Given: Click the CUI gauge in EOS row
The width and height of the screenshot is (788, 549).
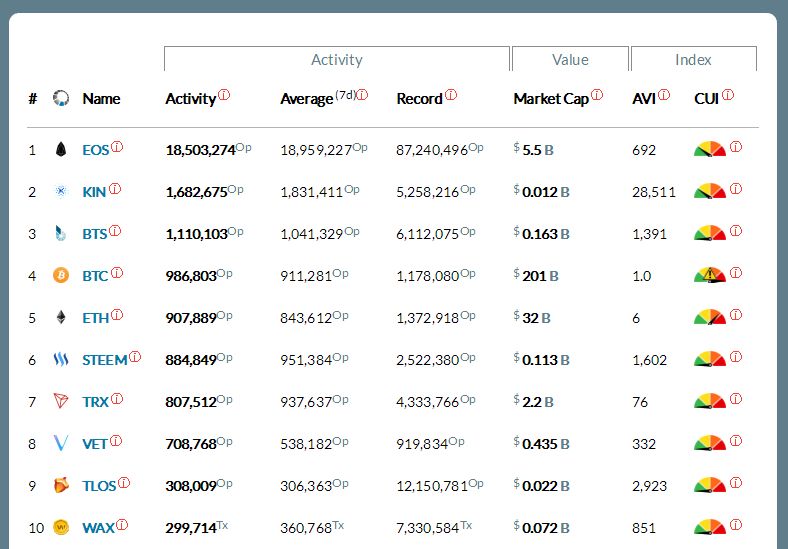Looking at the screenshot, I should 710,149.
